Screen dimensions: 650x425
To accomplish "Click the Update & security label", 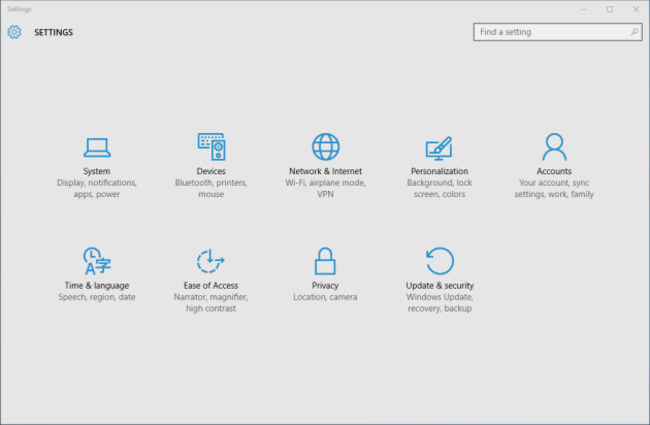I will pyautogui.click(x=440, y=286).
